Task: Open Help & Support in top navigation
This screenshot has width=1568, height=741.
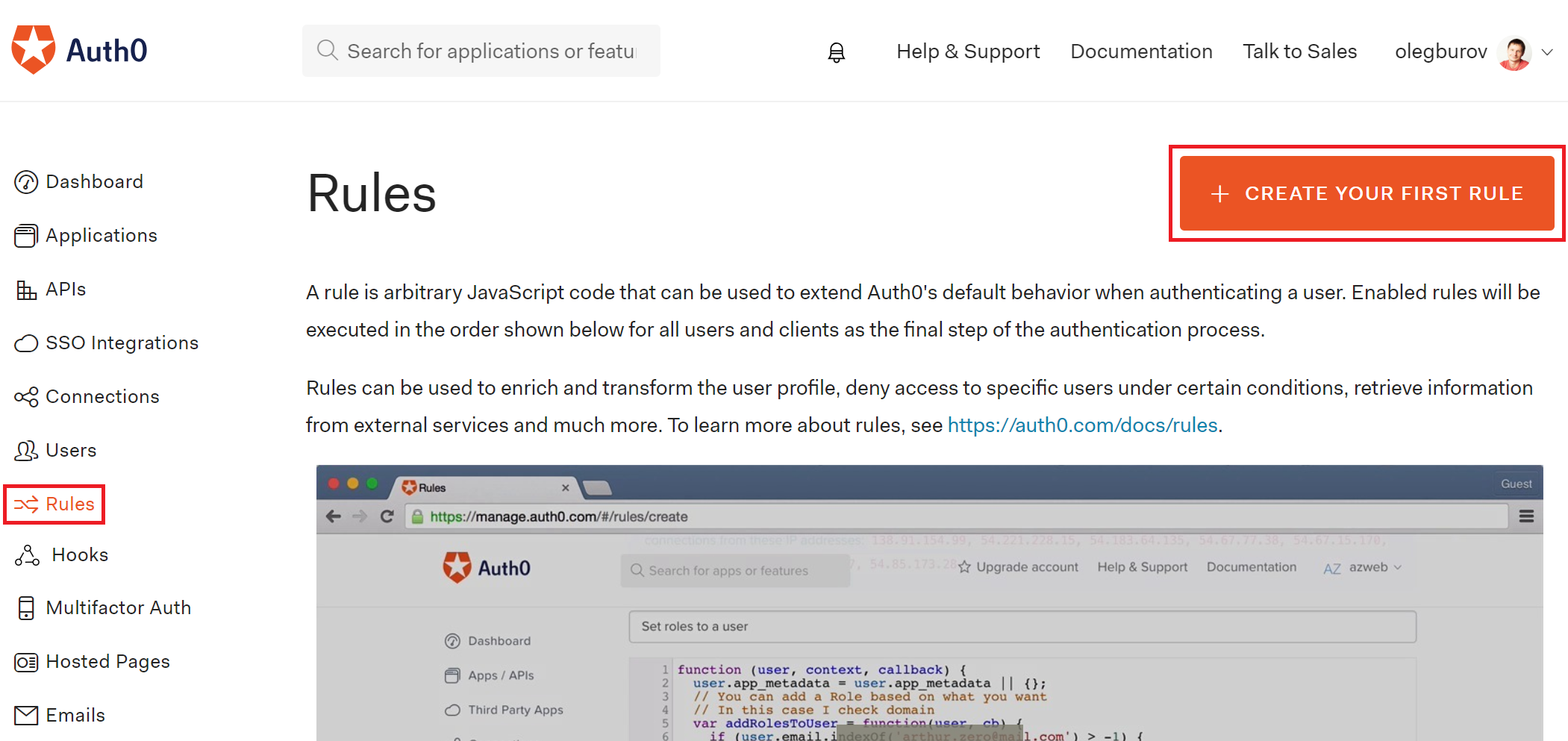Action: coord(967,51)
